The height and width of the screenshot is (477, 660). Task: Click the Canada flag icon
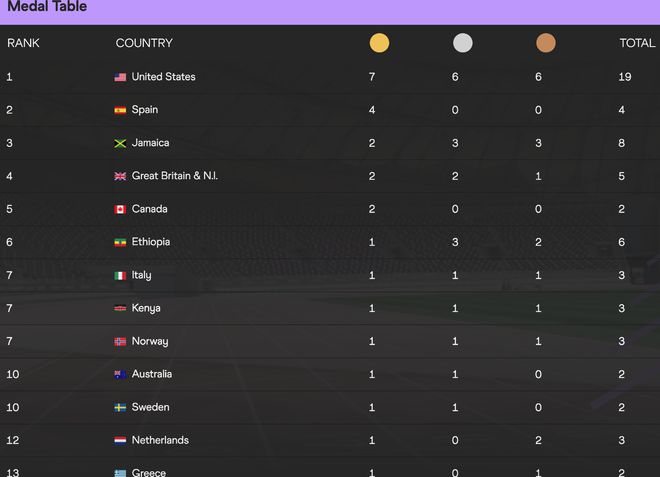(x=120, y=209)
